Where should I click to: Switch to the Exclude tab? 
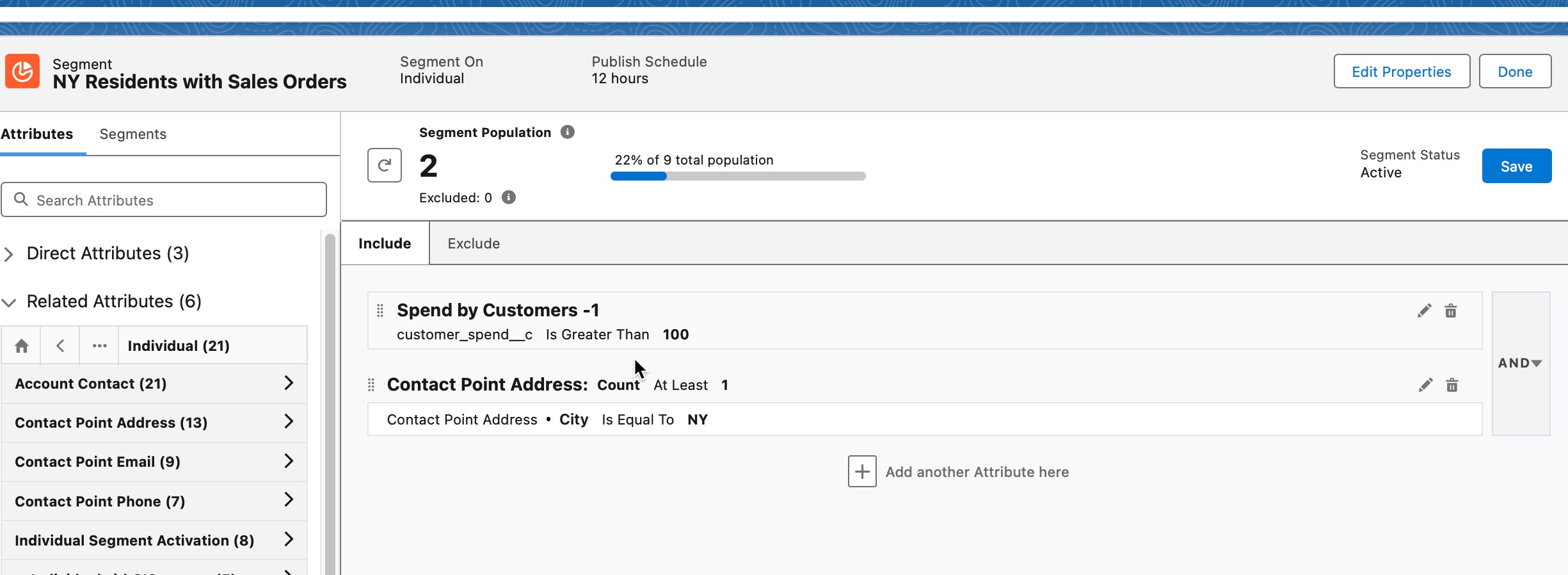click(x=474, y=243)
